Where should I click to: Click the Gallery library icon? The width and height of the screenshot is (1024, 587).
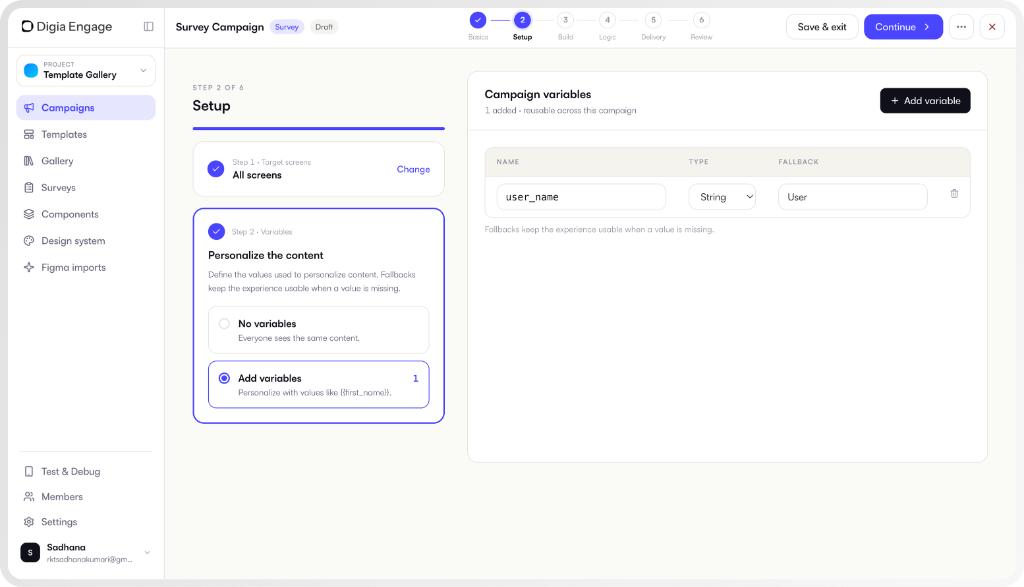(x=29, y=161)
